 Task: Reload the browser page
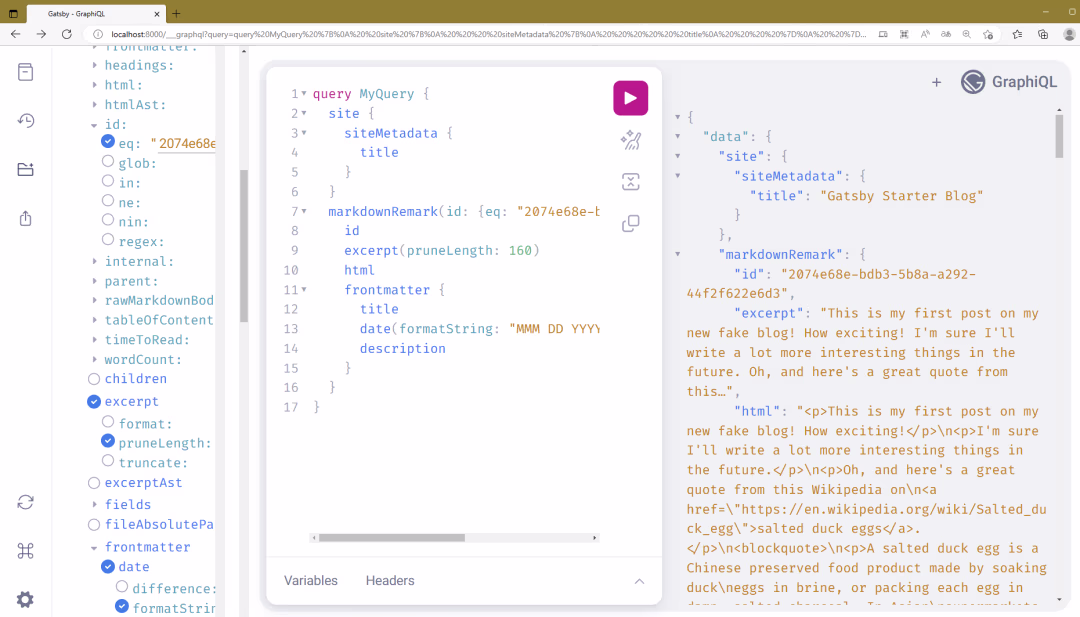click(67, 34)
